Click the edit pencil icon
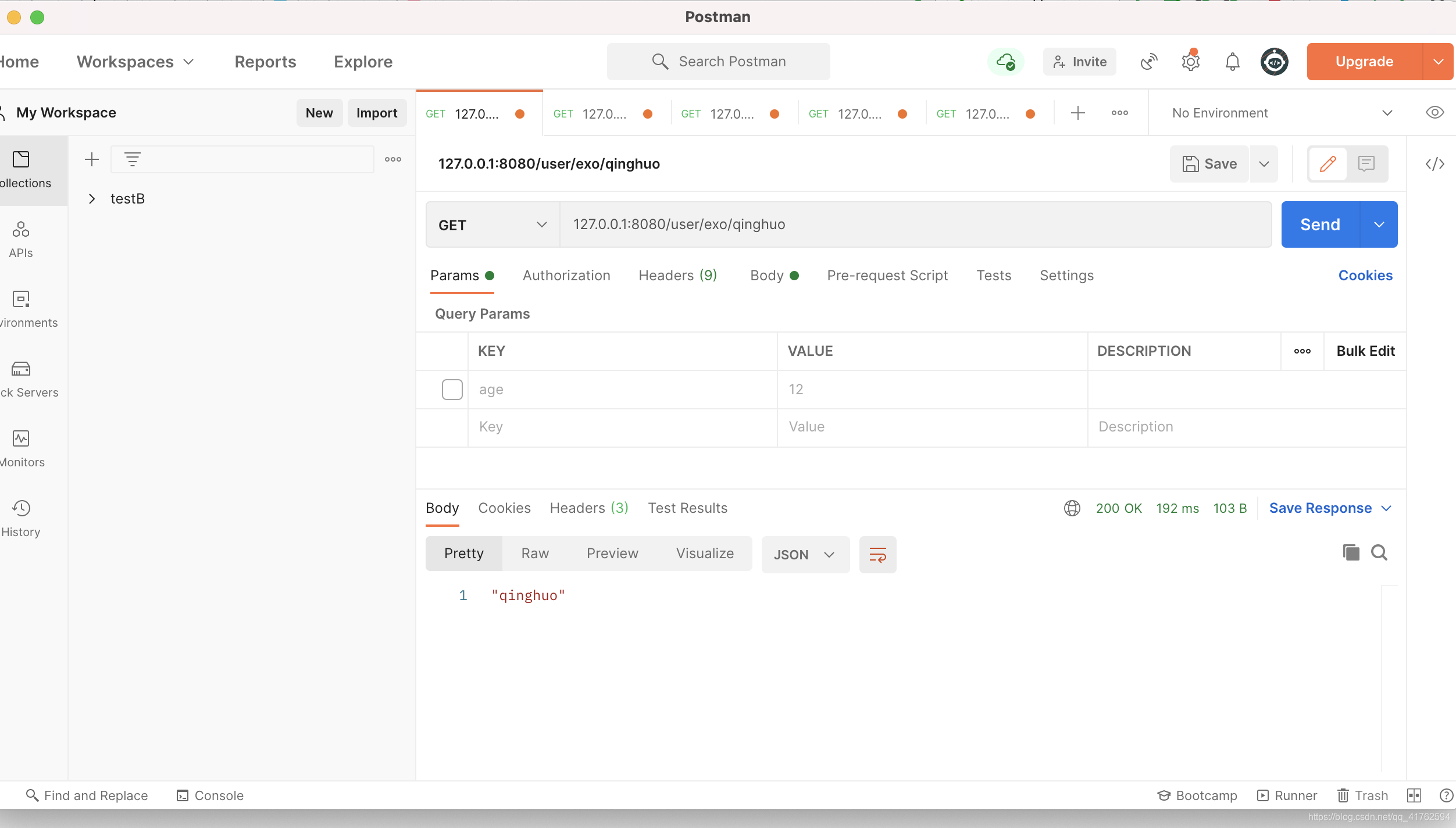The width and height of the screenshot is (1456, 828). [x=1328, y=163]
